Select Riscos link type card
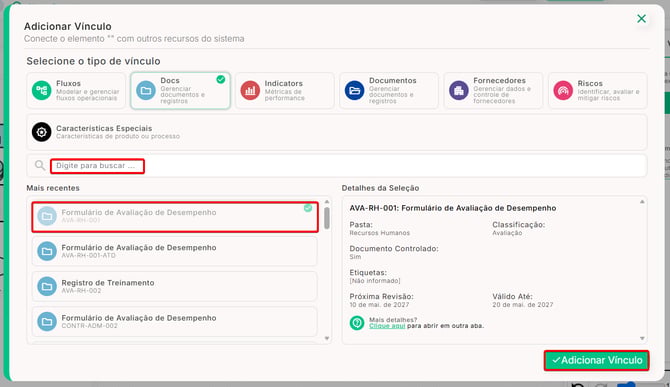 [x=597, y=91]
